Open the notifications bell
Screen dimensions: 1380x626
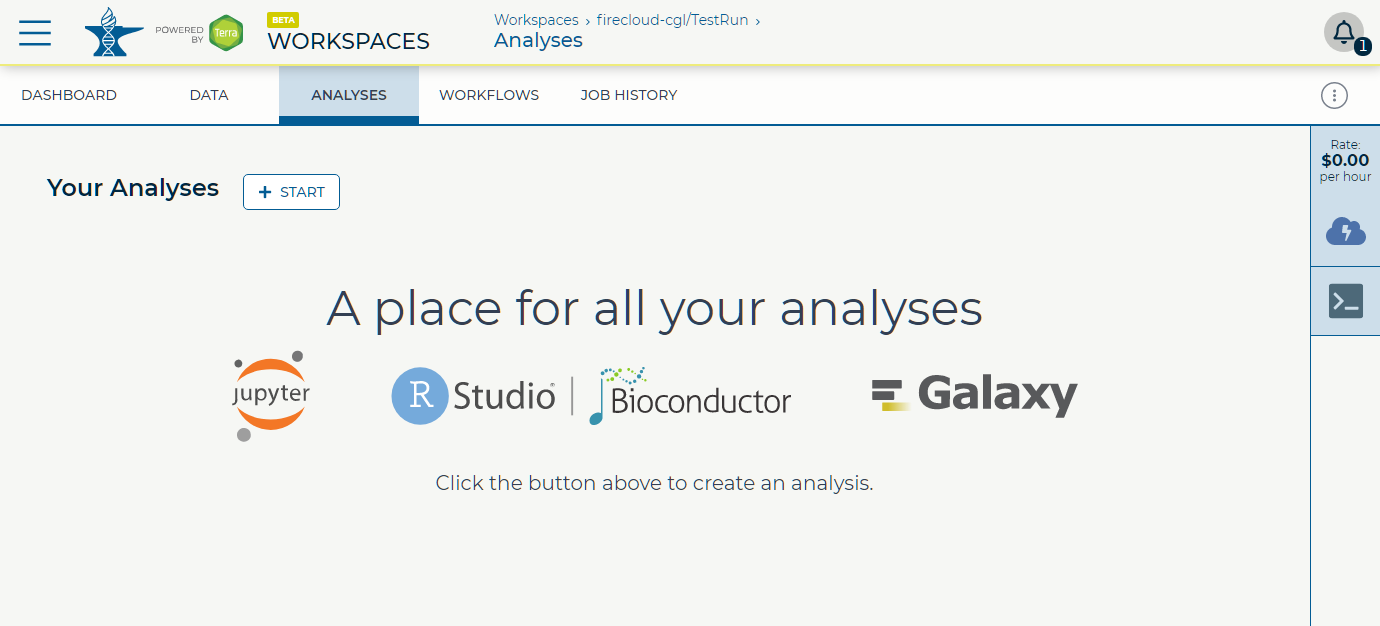(1345, 31)
